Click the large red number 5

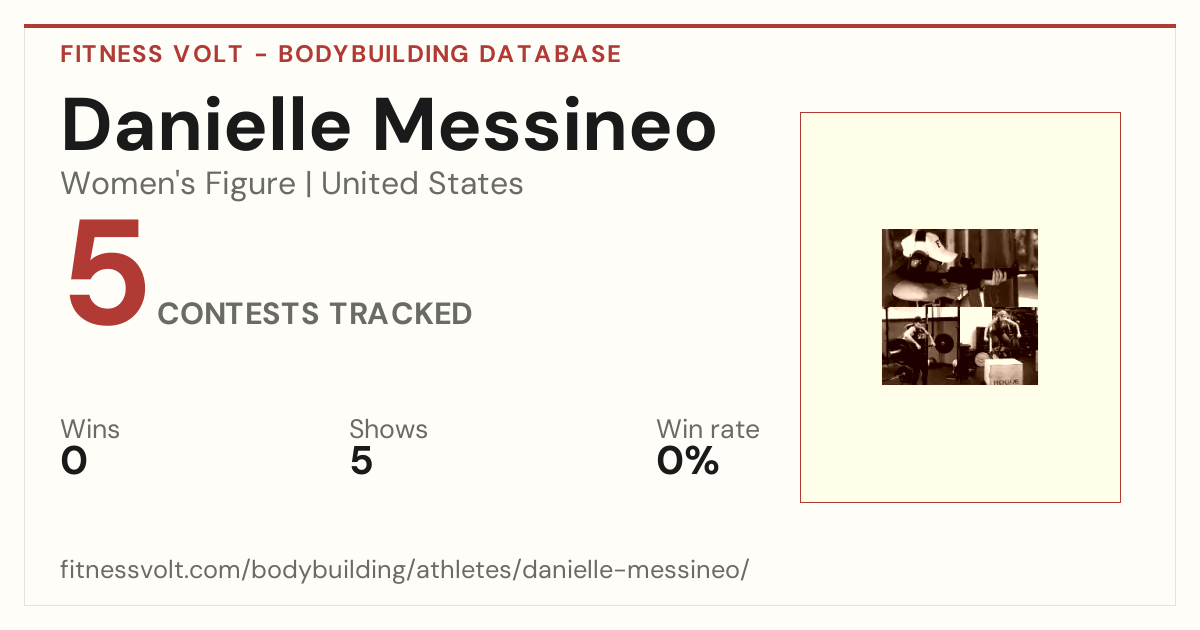coord(107,272)
